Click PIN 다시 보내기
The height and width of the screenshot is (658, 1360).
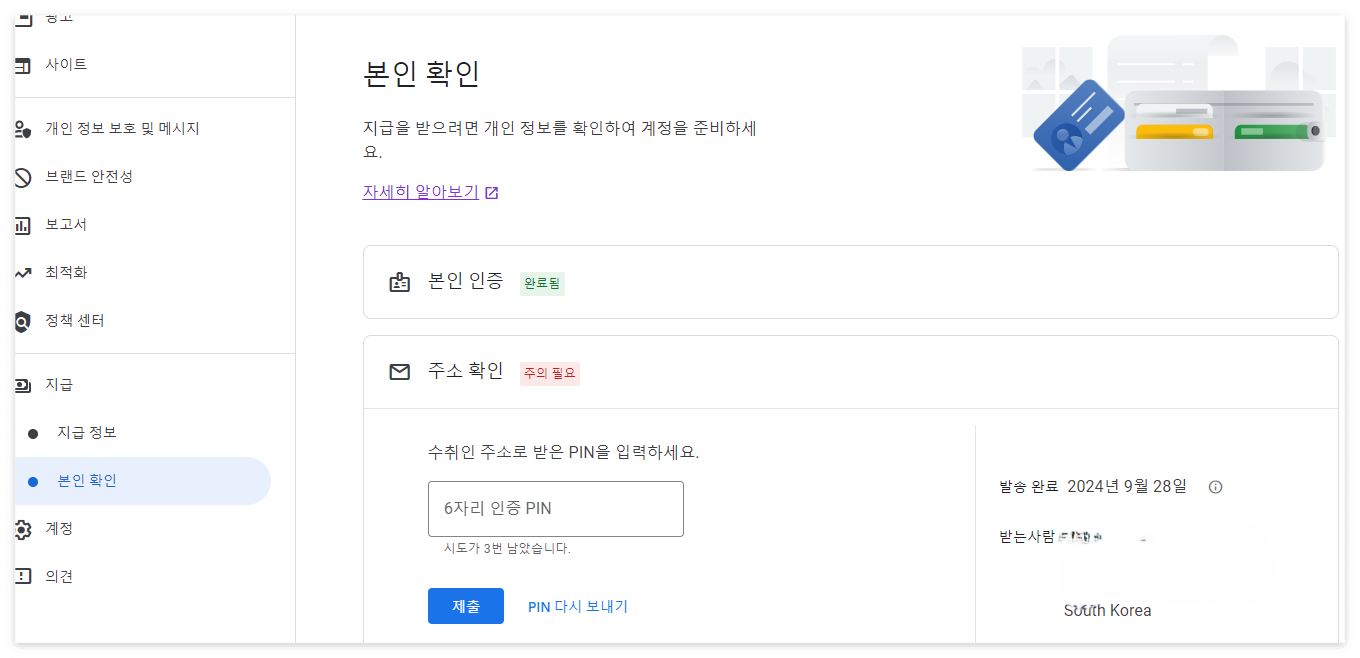[x=578, y=606]
